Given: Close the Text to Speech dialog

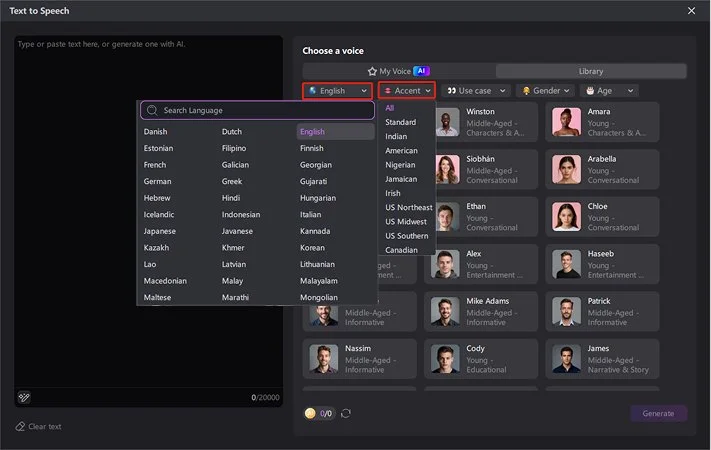Looking at the screenshot, I should 691,10.
